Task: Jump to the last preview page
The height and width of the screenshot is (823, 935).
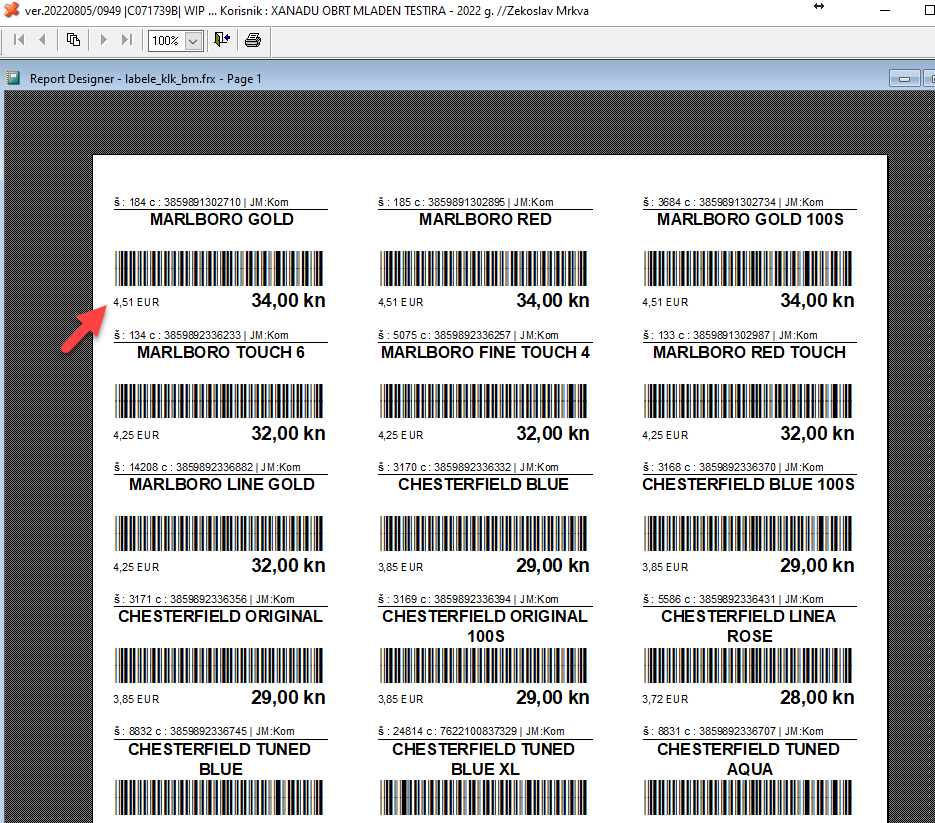Action: [126, 40]
